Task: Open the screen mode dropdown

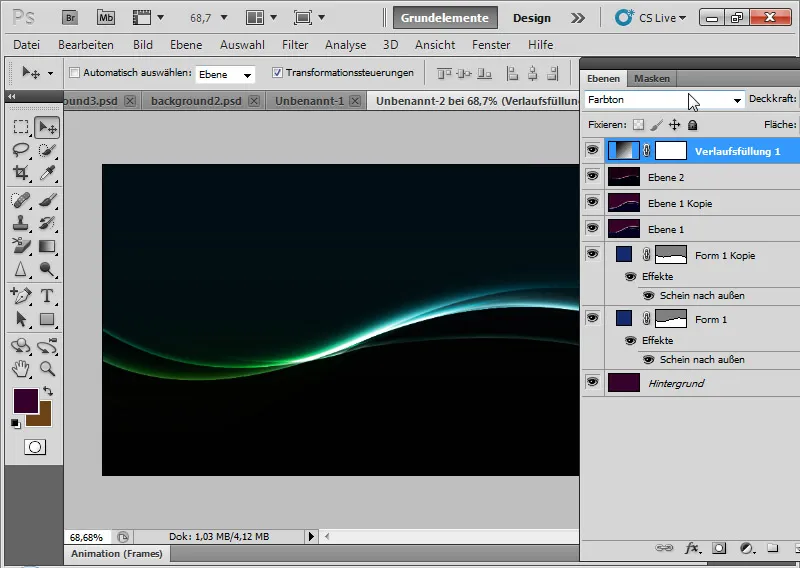Action: coord(309,18)
